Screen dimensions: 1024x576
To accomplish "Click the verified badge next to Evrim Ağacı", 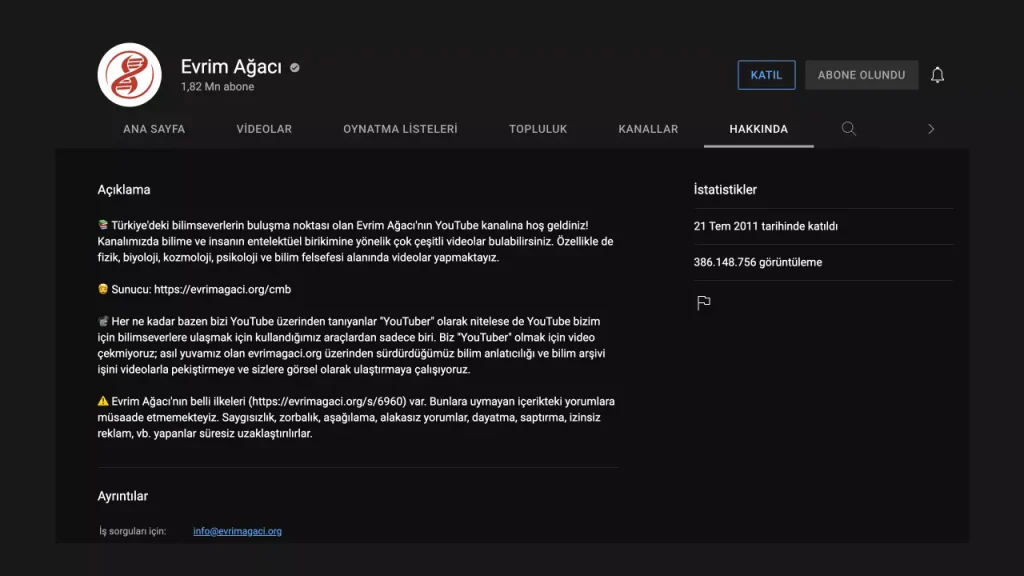I will (295, 67).
